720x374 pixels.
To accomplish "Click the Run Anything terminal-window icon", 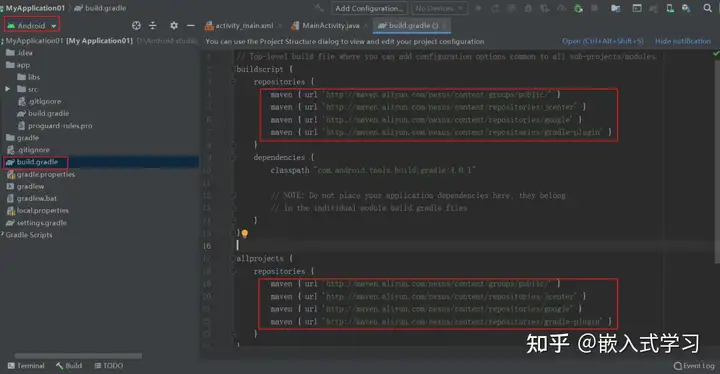I will [637, 8].
